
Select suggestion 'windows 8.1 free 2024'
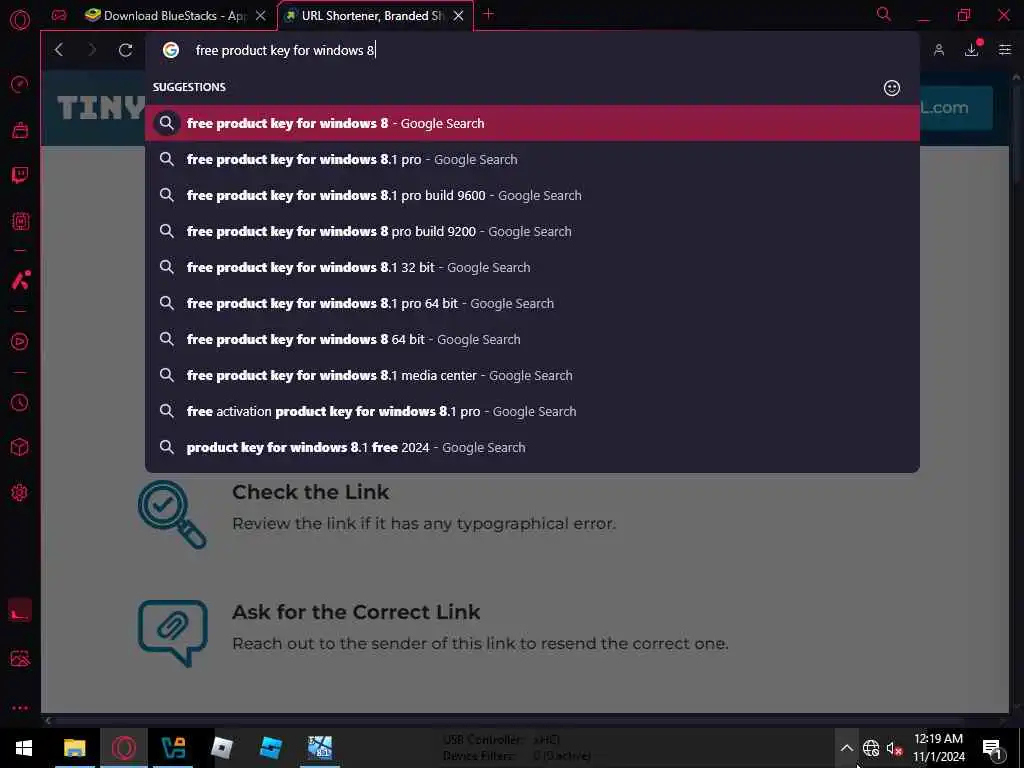532,447
